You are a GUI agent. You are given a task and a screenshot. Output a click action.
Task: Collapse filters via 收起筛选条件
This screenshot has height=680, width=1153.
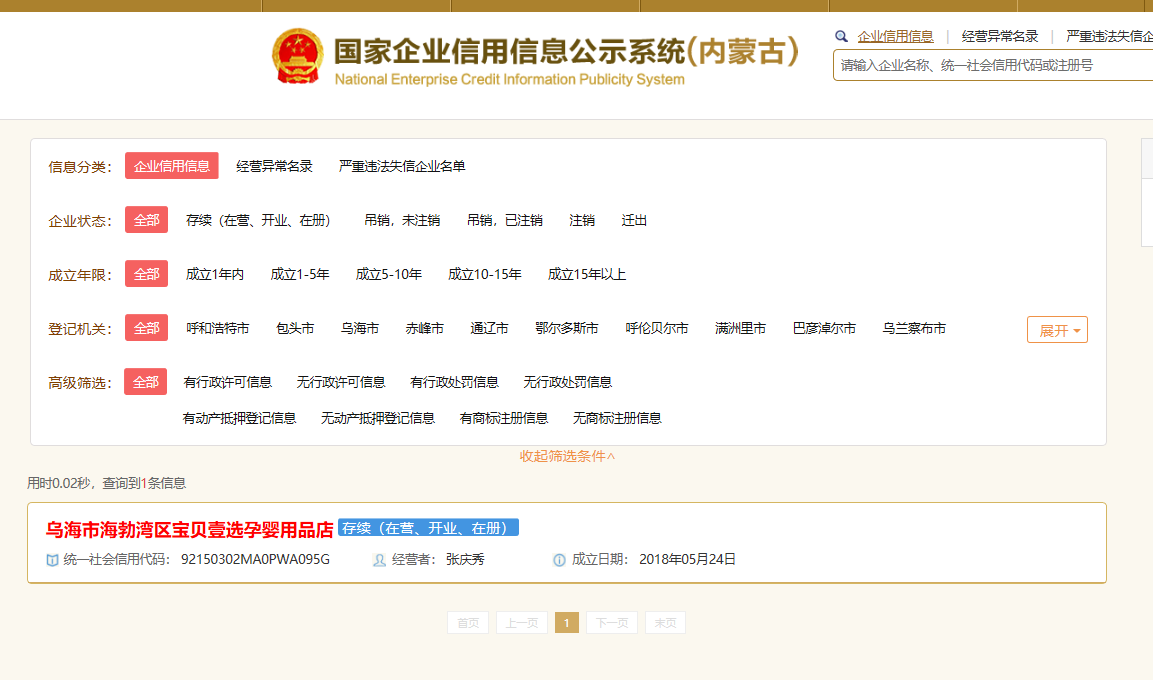567,457
